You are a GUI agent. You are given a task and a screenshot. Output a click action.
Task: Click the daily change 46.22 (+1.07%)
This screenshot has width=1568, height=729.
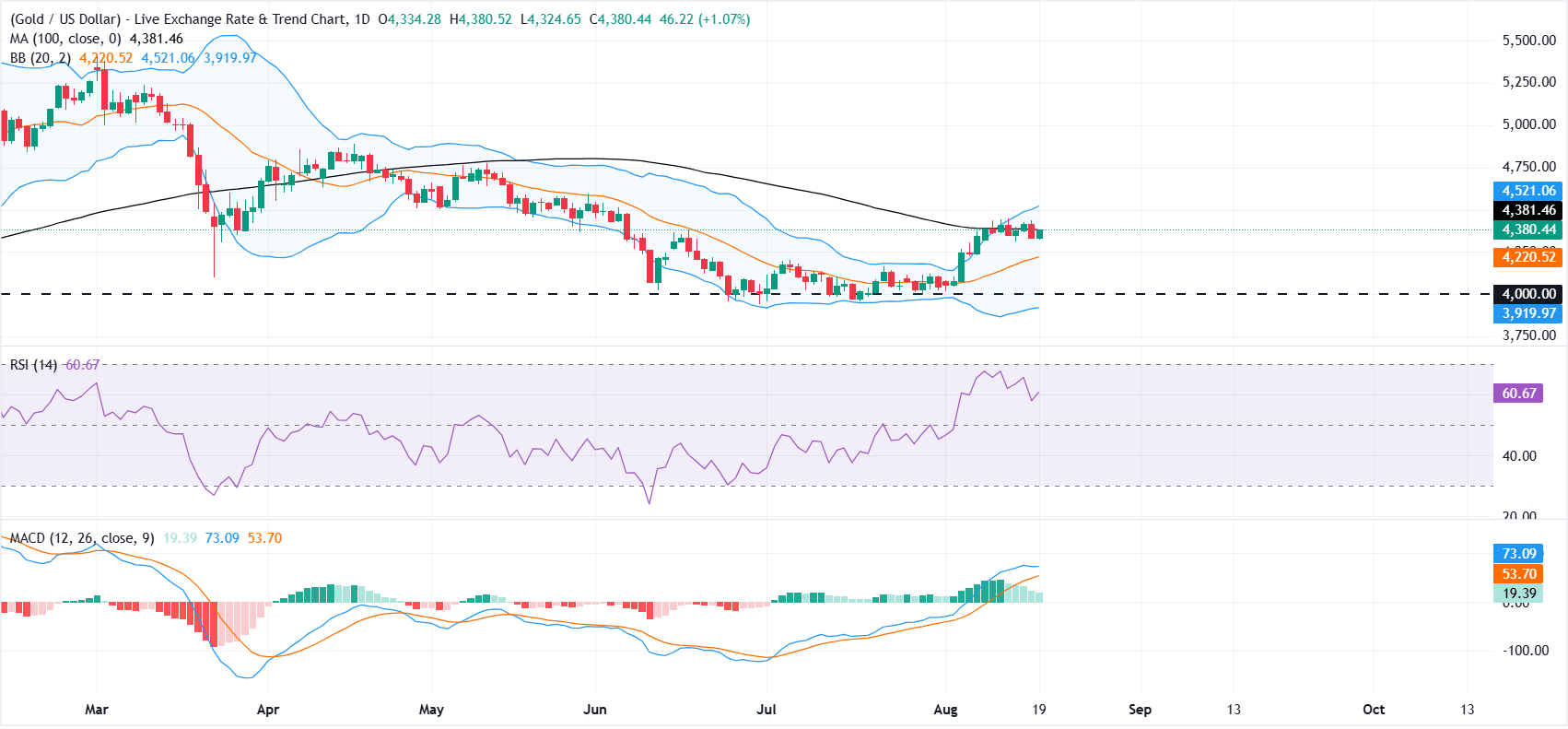pos(705,19)
